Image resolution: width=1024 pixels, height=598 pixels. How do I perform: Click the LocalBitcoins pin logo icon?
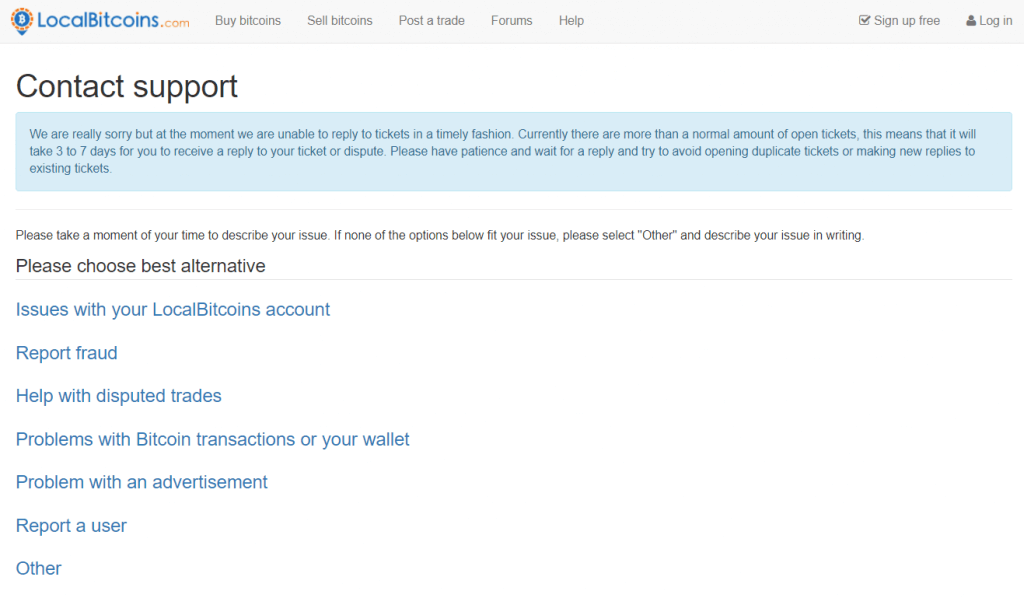pos(22,21)
